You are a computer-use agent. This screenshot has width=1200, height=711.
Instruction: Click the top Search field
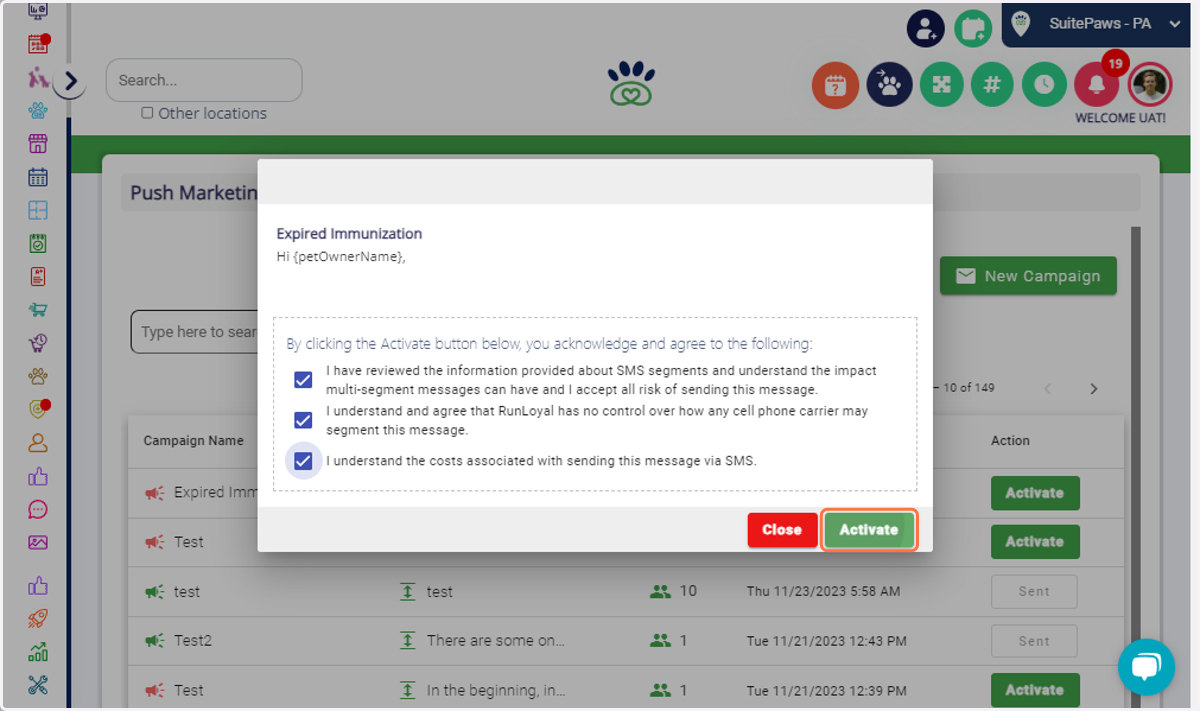[x=204, y=80]
